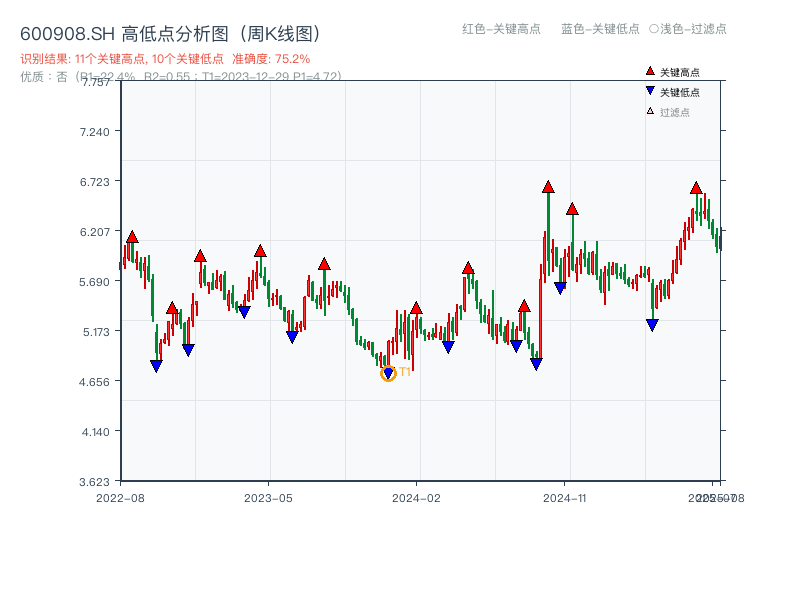Click the leftmost red triangle high-point marker

[x=130, y=237]
